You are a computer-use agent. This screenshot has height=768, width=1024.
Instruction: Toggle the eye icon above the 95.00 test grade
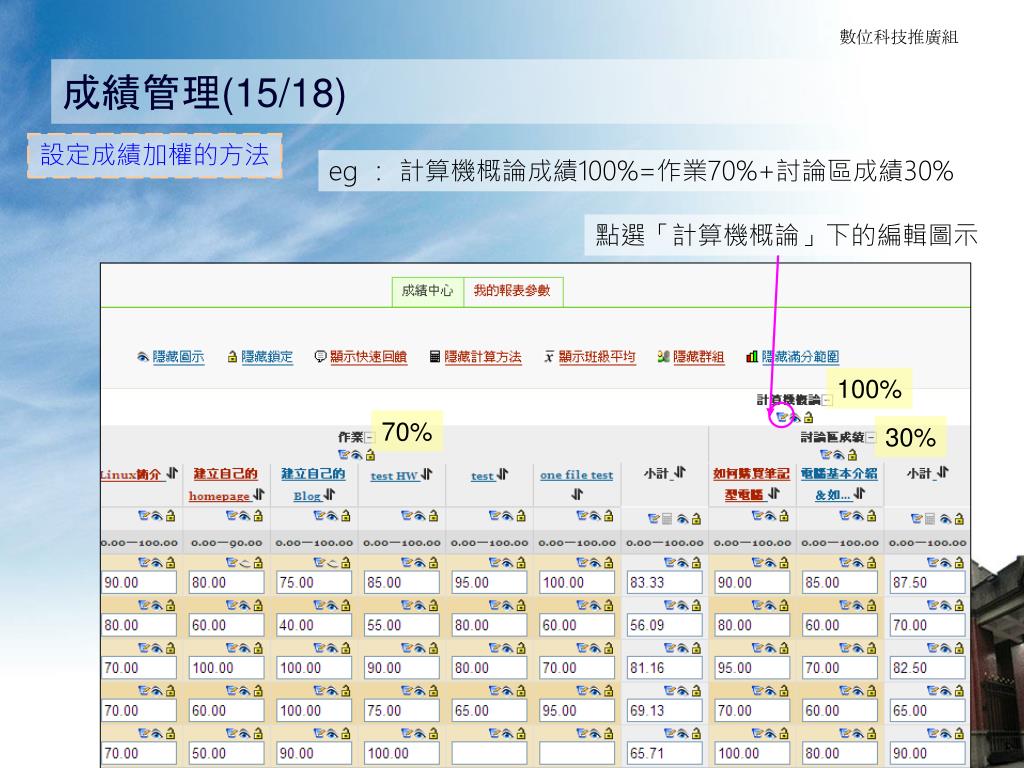pos(507,563)
